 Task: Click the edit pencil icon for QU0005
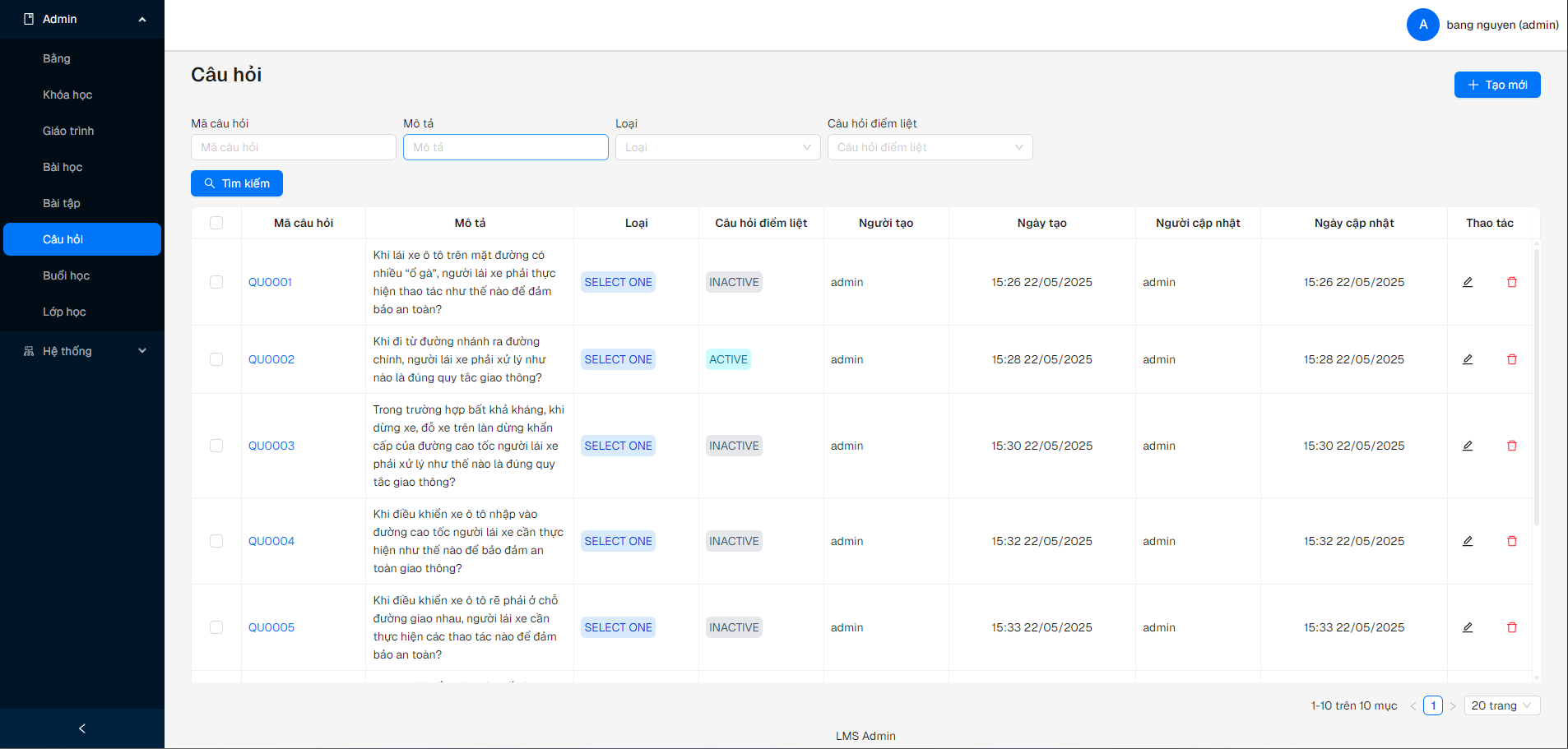point(1467,627)
